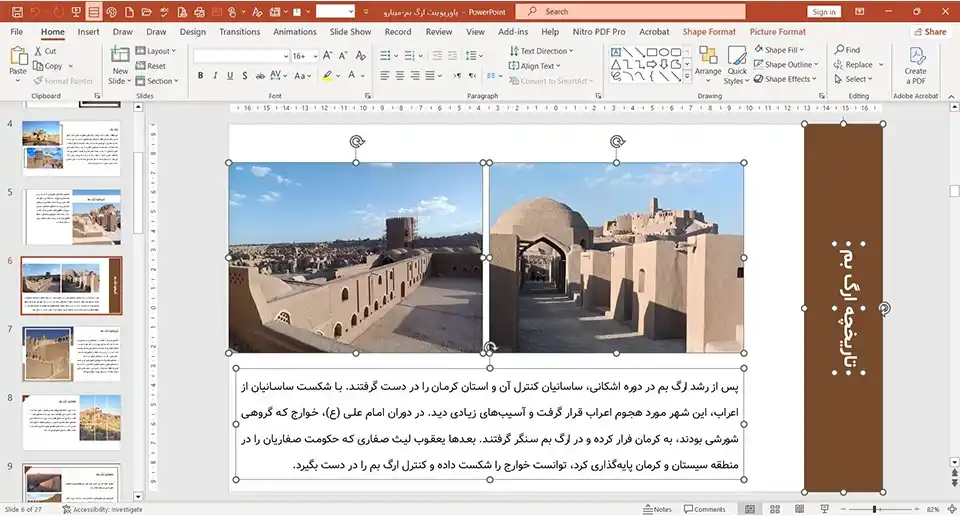
Task: Select the triangle shape in shapes gallery
Action: point(616,64)
